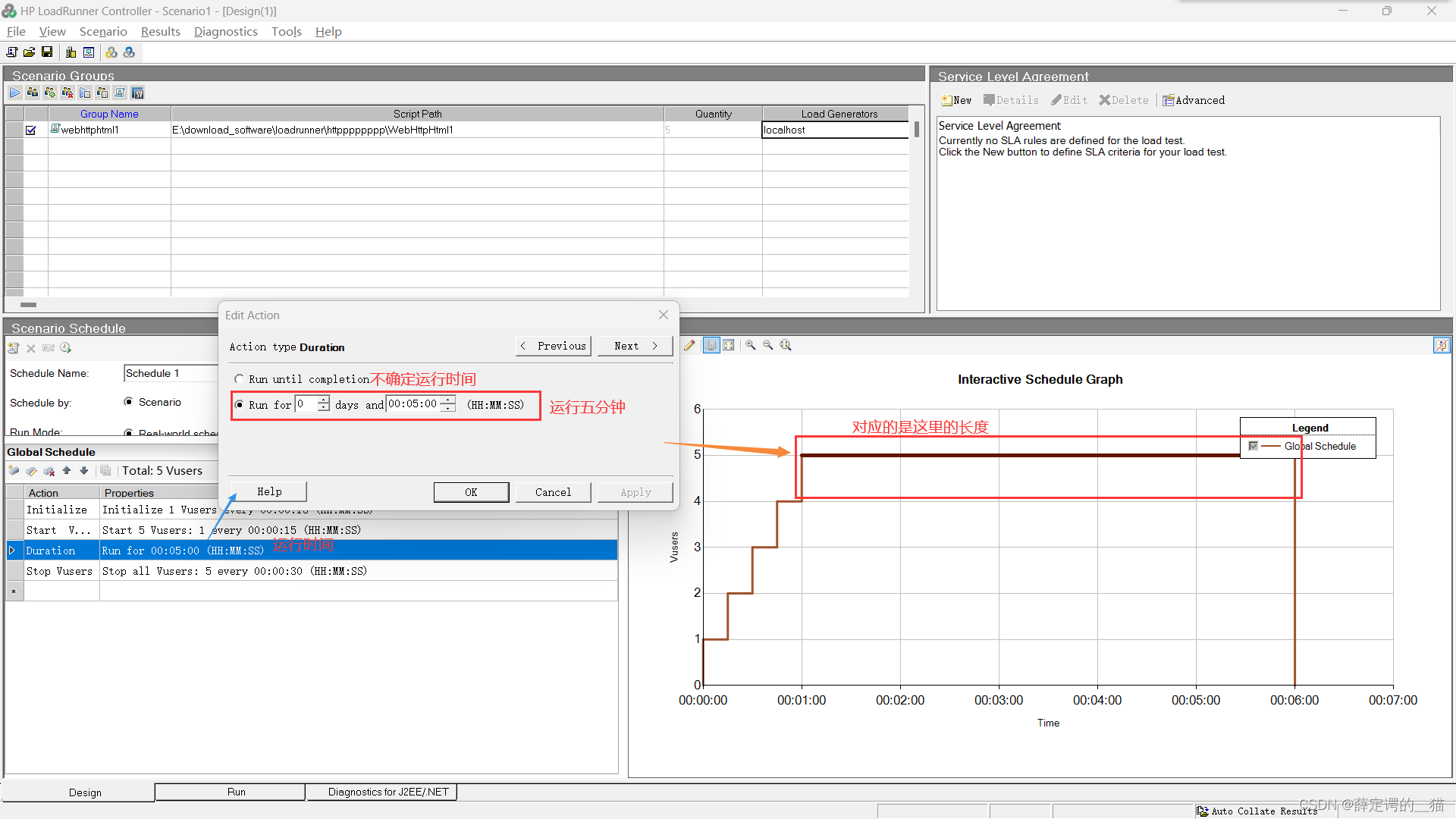Click pencil edit mode icon above graph
This screenshot has width=1456, height=819.
[x=689, y=345]
